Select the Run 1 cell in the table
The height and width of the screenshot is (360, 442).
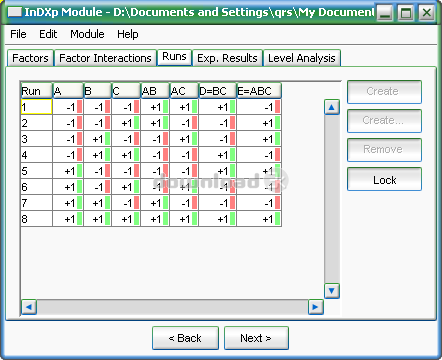tap(36, 107)
